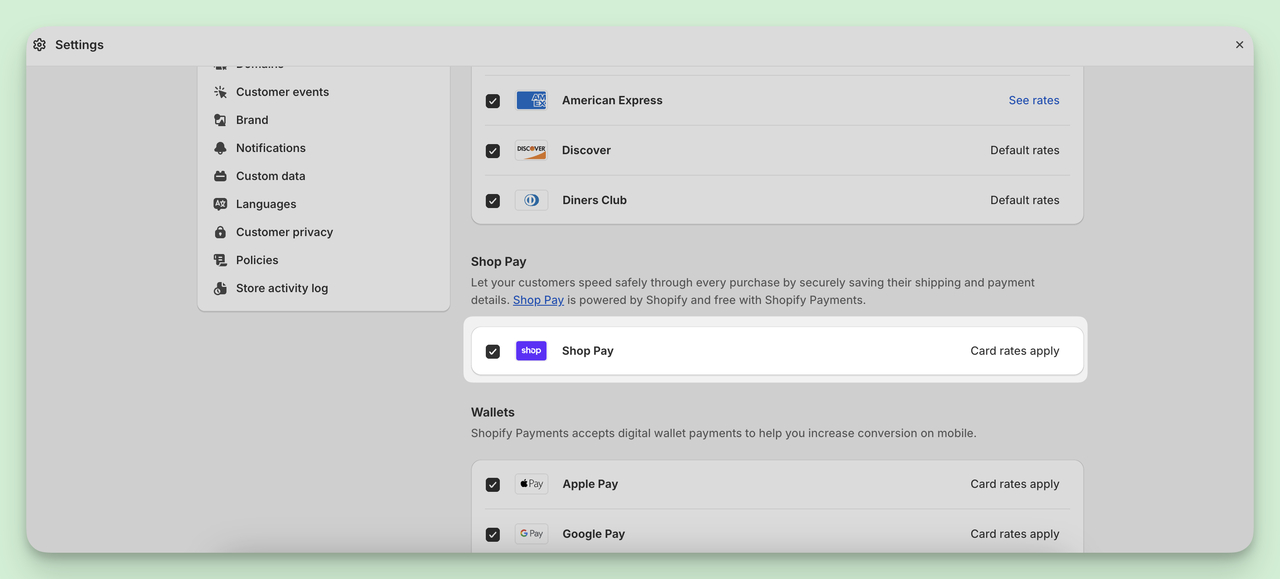This screenshot has height=579, width=1280.
Task: Select Policies in the settings sidebar
Action: (x=257, y=259)
